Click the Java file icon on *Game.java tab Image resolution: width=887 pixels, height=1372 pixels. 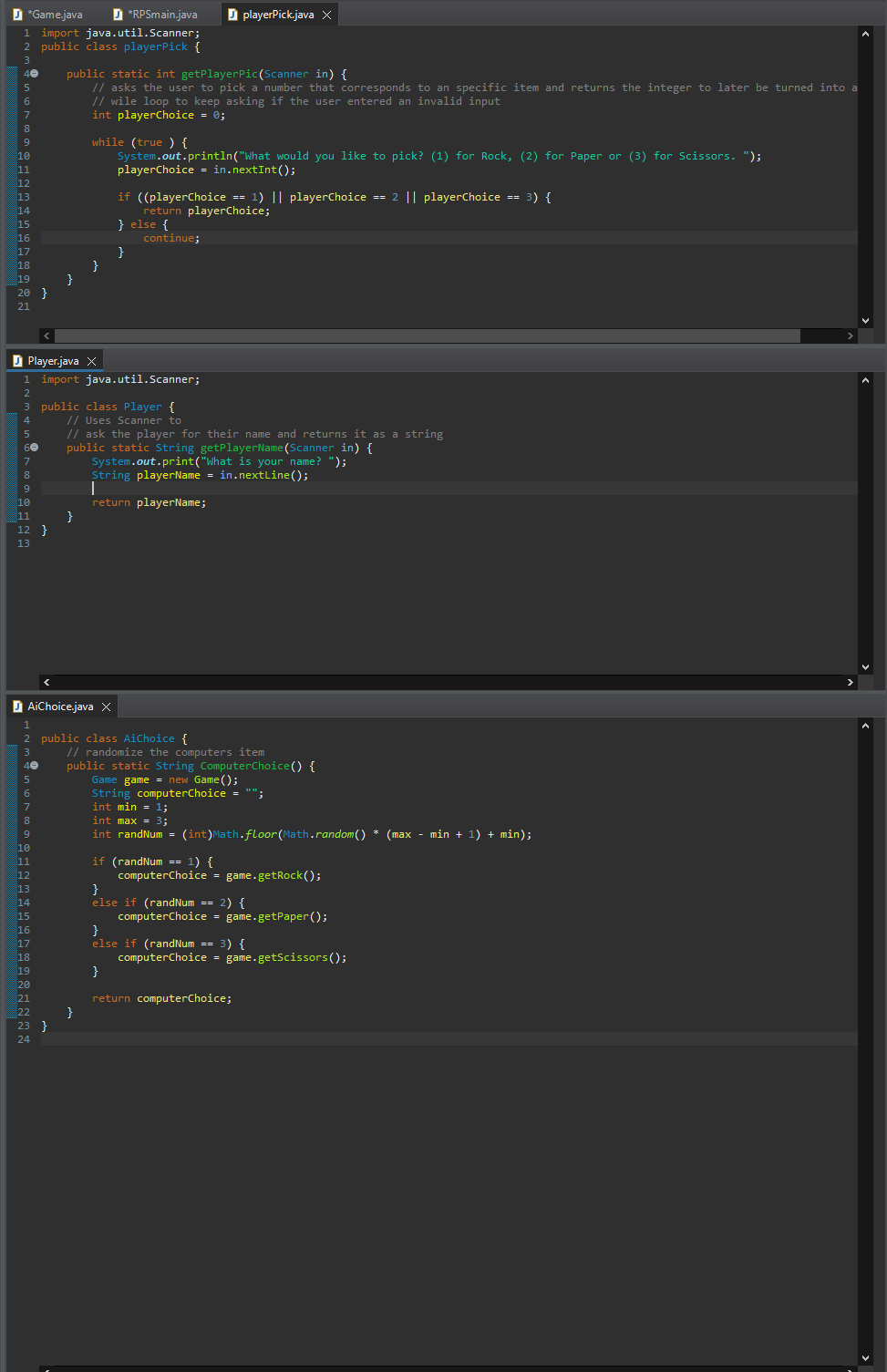click(17, 15)
